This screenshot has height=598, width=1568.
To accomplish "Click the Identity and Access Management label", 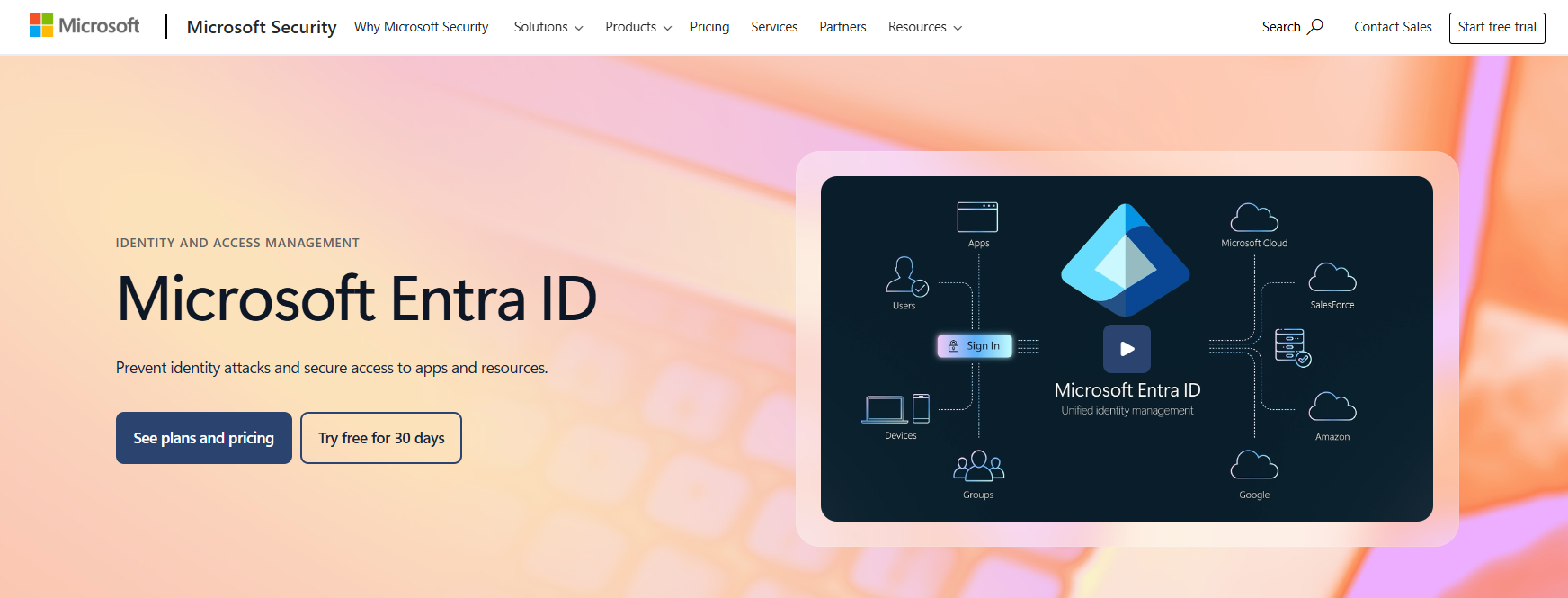I will [x=237, y=243].
